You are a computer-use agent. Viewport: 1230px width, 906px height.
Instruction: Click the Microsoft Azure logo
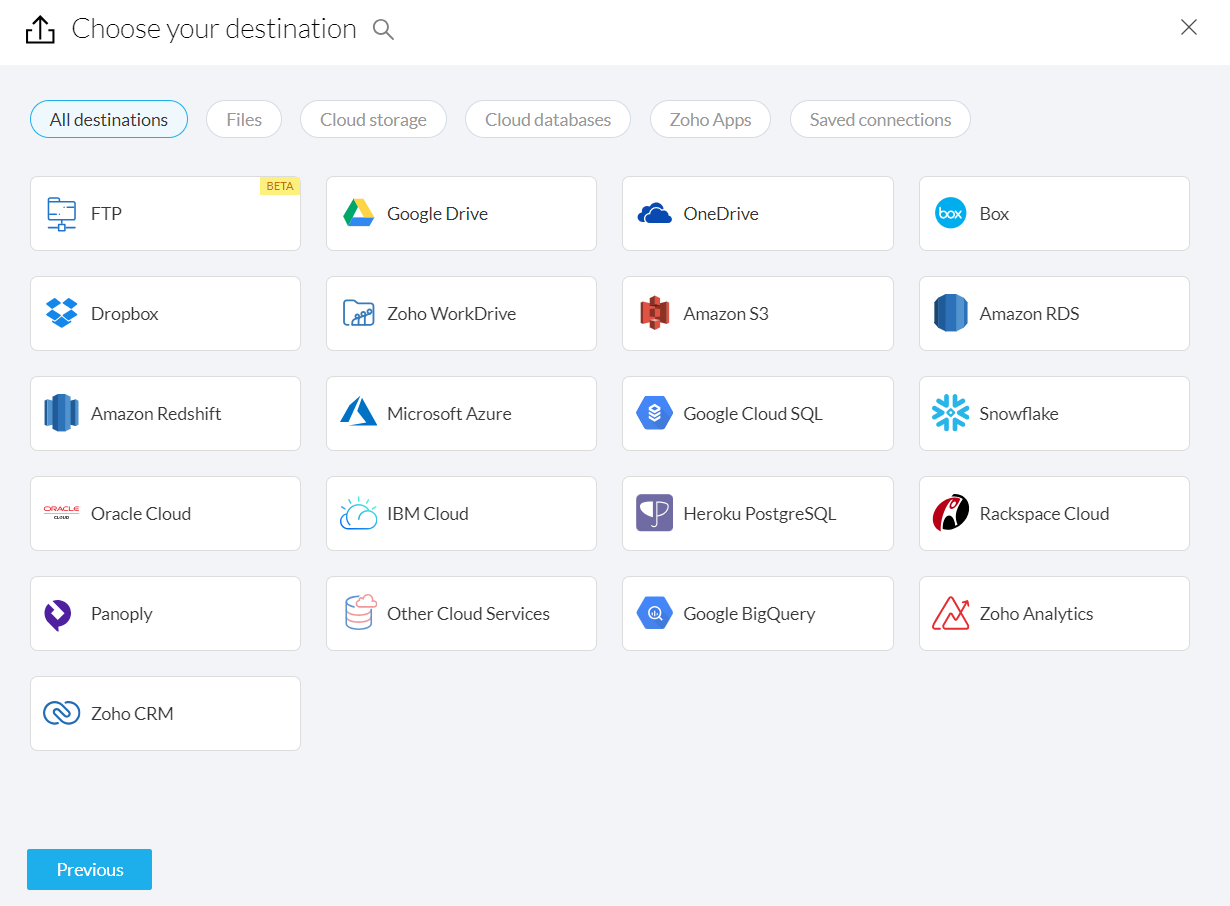(x=358, y=414)
